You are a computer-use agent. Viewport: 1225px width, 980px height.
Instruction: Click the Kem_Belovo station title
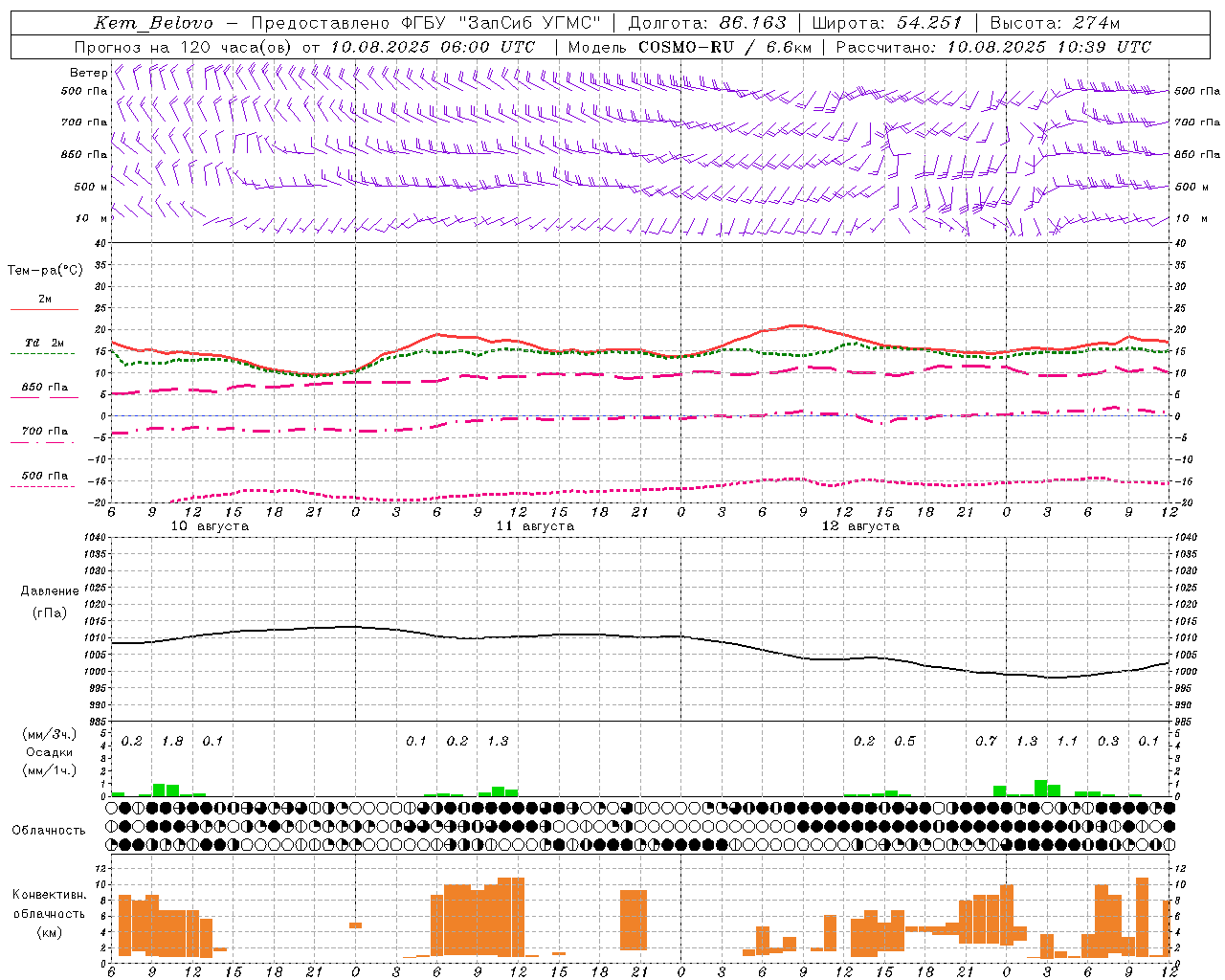click(154, 23)
